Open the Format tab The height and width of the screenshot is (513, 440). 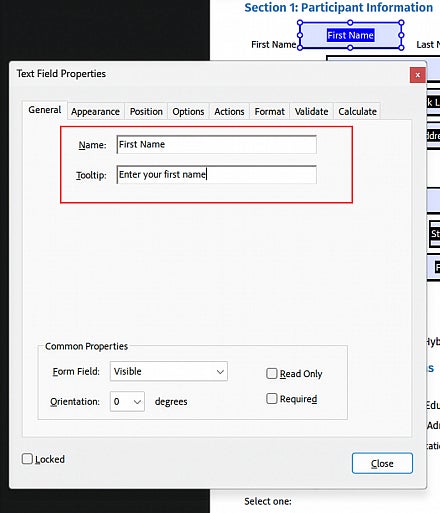(x=269, y=111)
